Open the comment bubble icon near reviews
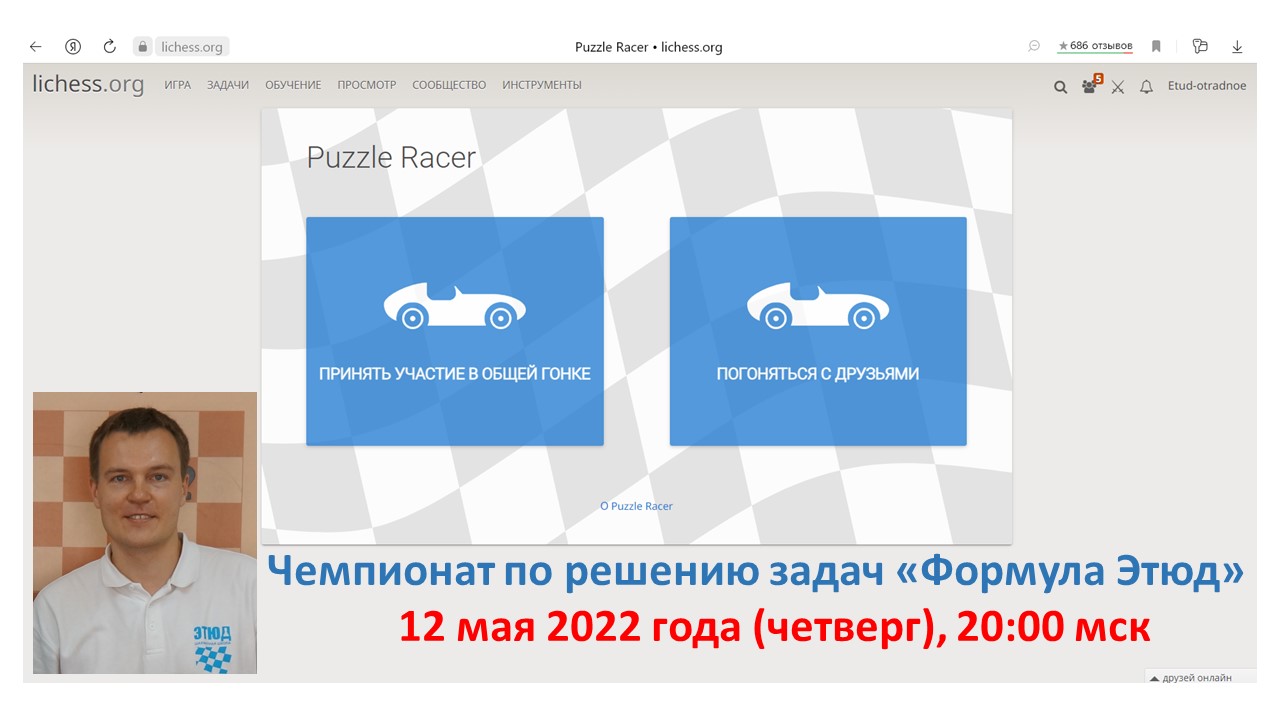This screenshot has height=720, width=1280. 1034,46
